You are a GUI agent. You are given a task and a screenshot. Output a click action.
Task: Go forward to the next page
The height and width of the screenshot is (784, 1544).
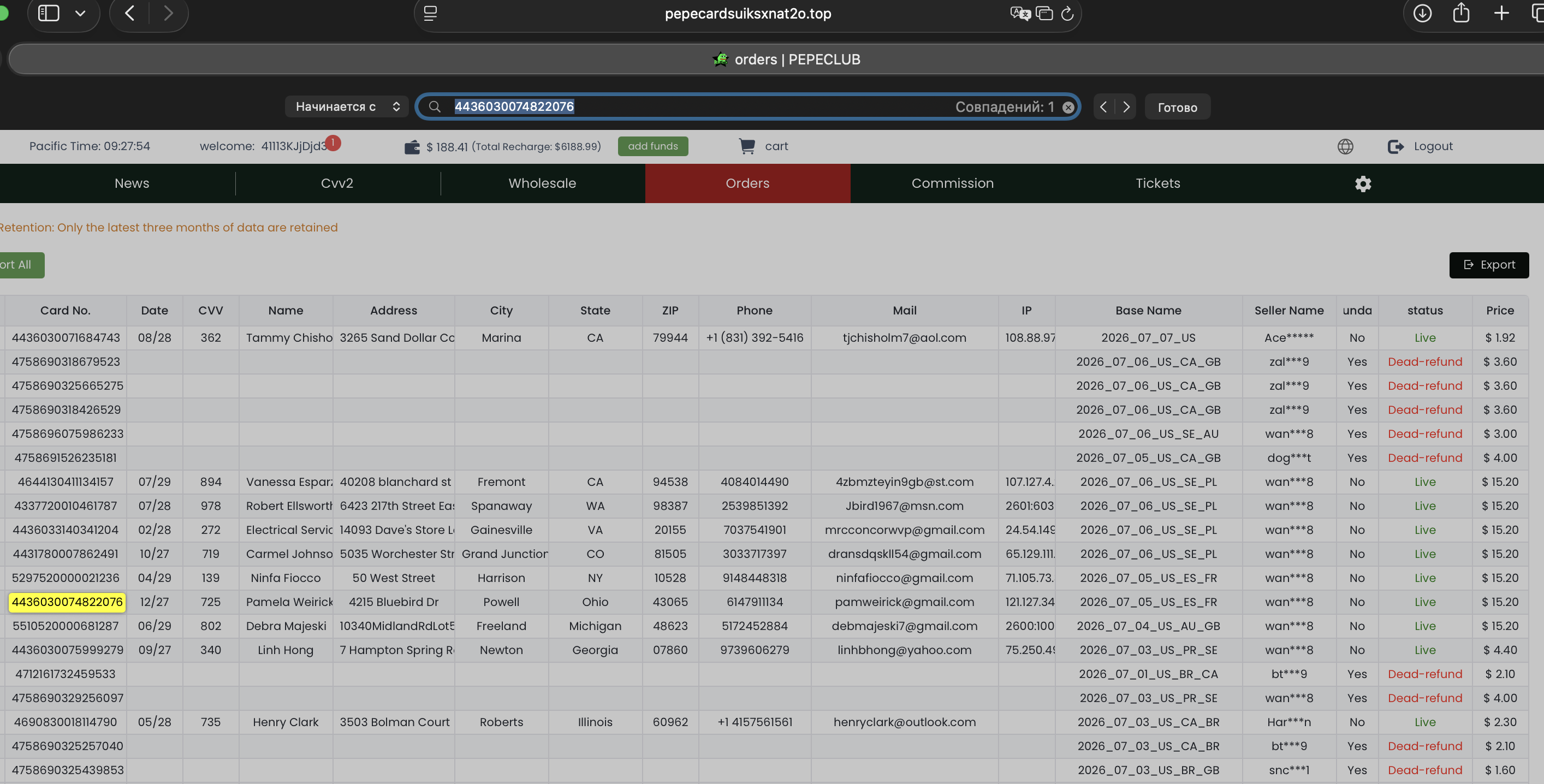pyautogui.click(x=168, y=13)
